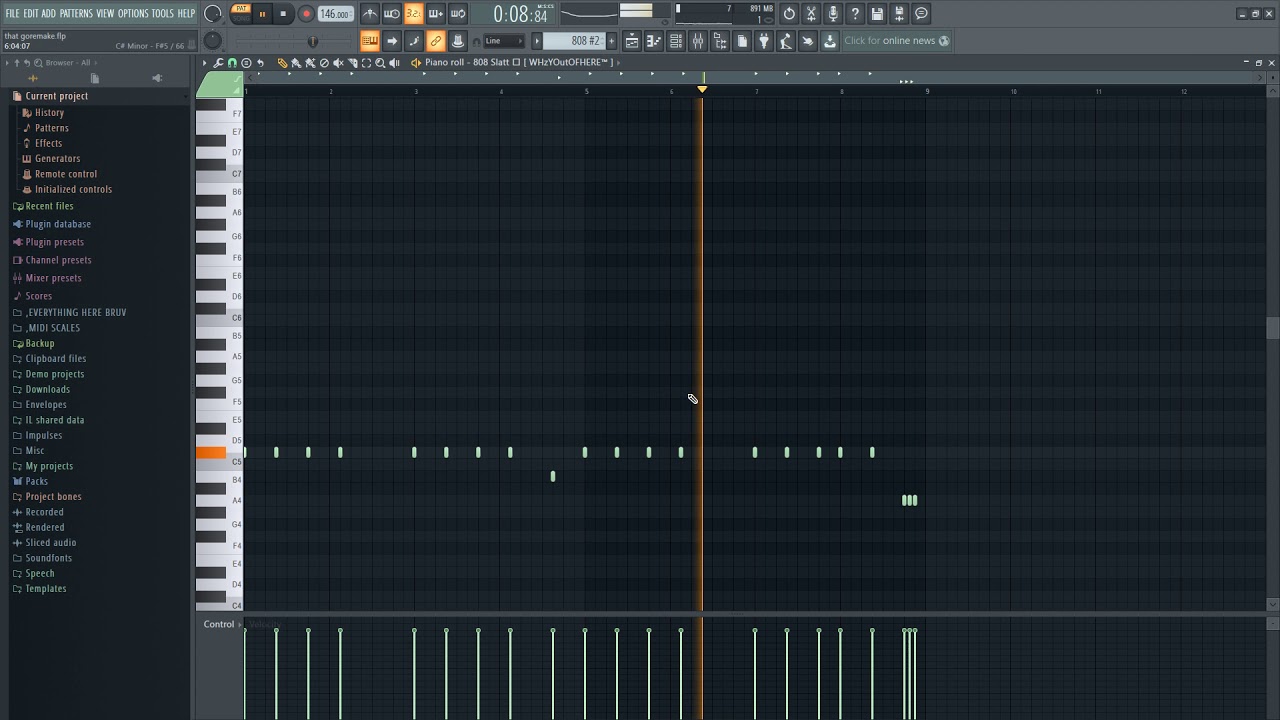1280x720 pixels.
Task: Open the TOOLS menu
Action: pos(162,13)
